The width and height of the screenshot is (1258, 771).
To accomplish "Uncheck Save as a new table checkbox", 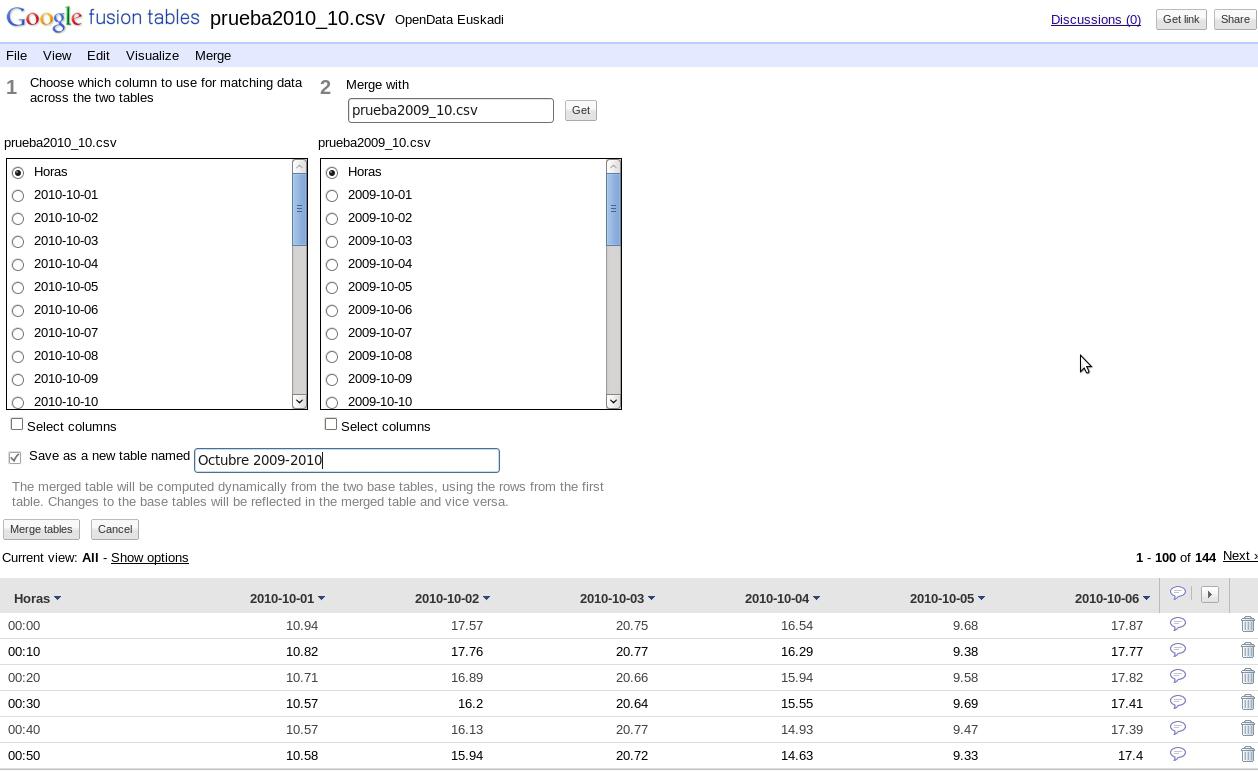I will (15, 458).
